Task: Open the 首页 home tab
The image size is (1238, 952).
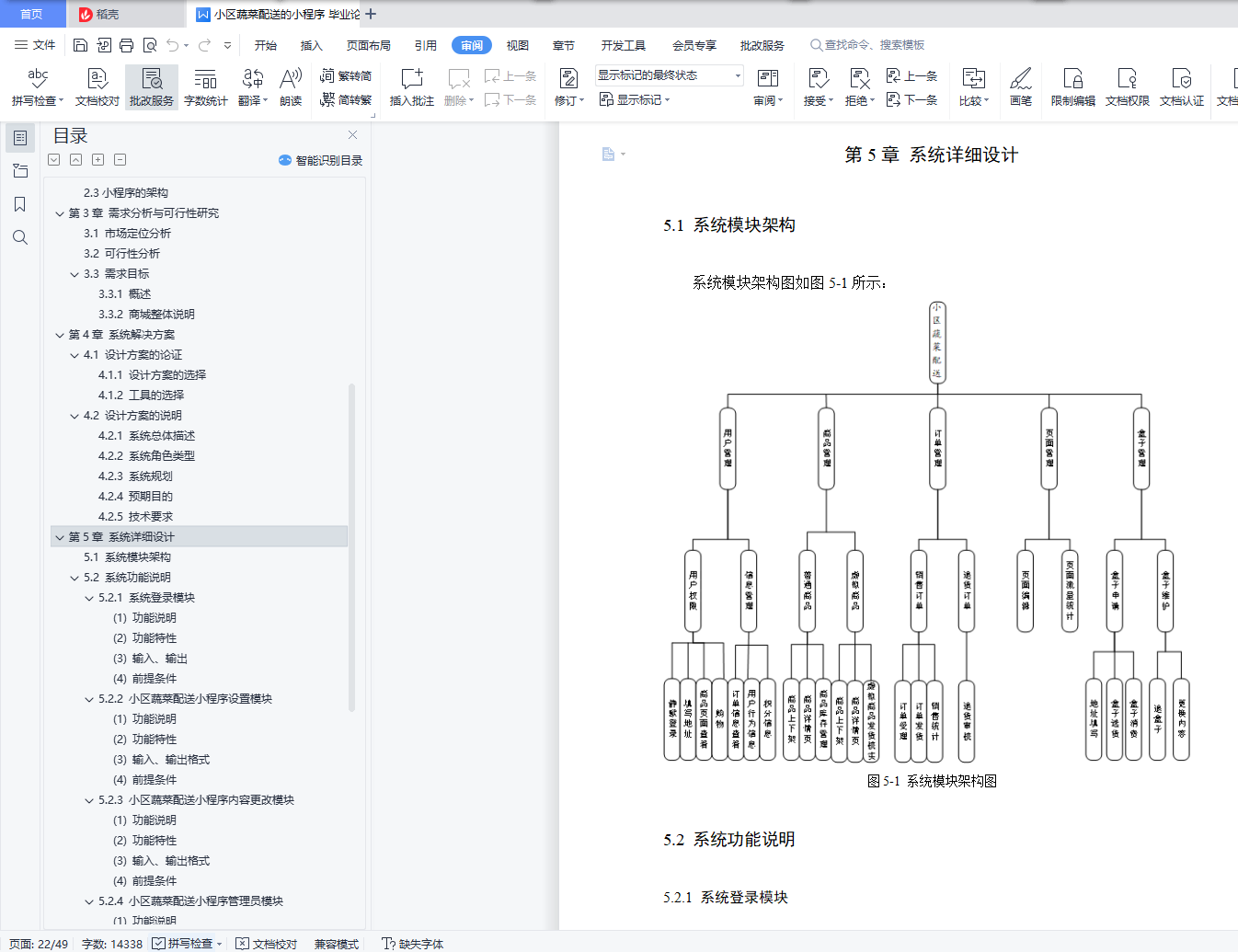Action: pos(32,14)
